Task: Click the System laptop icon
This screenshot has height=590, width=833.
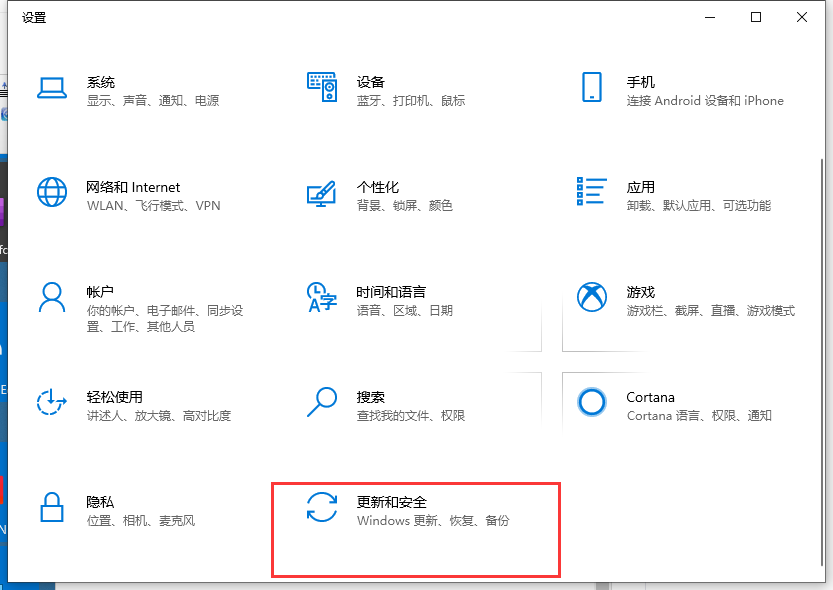Action: 52,88
